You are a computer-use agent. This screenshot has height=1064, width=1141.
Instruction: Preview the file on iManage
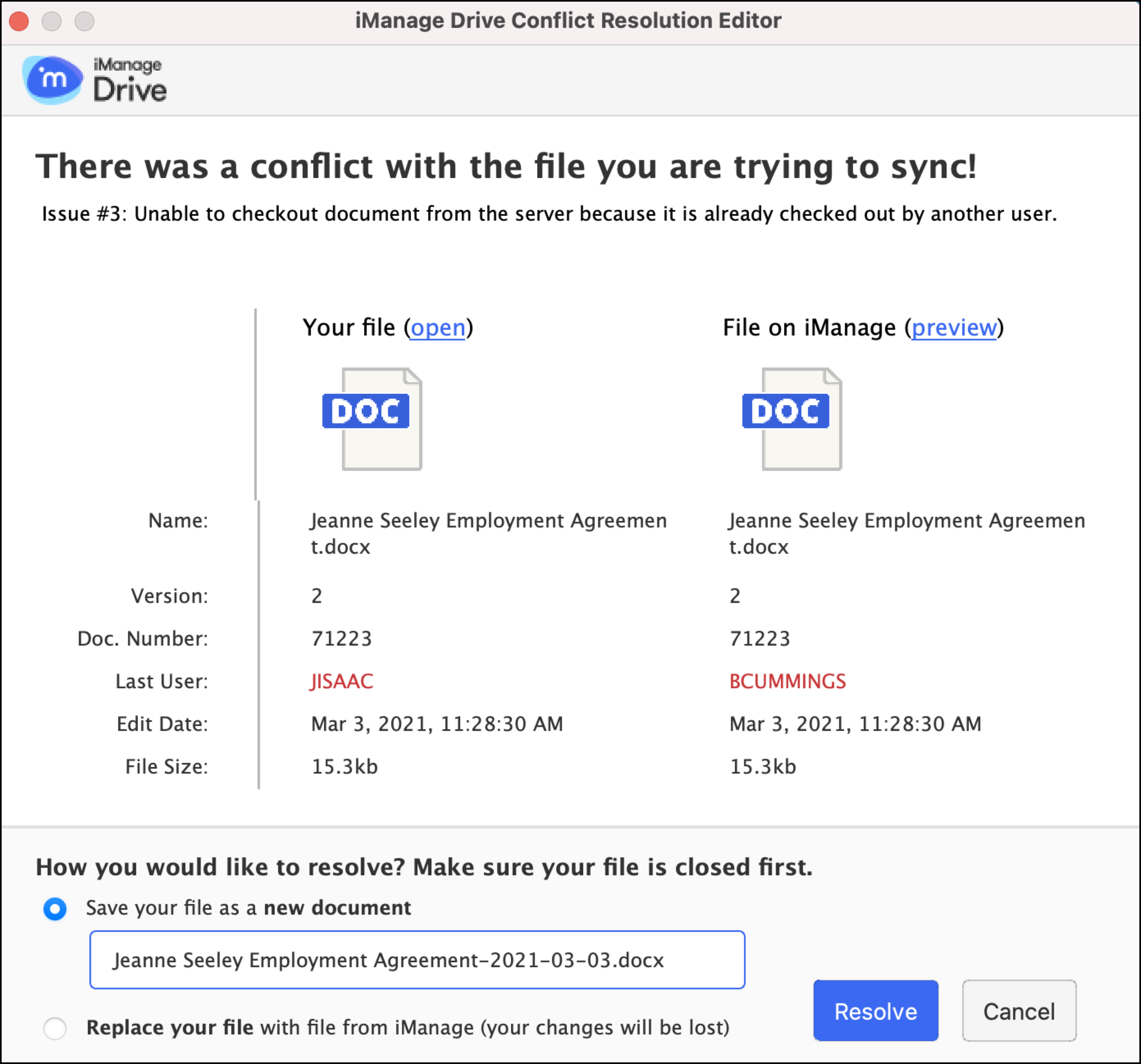pos(953,328)
